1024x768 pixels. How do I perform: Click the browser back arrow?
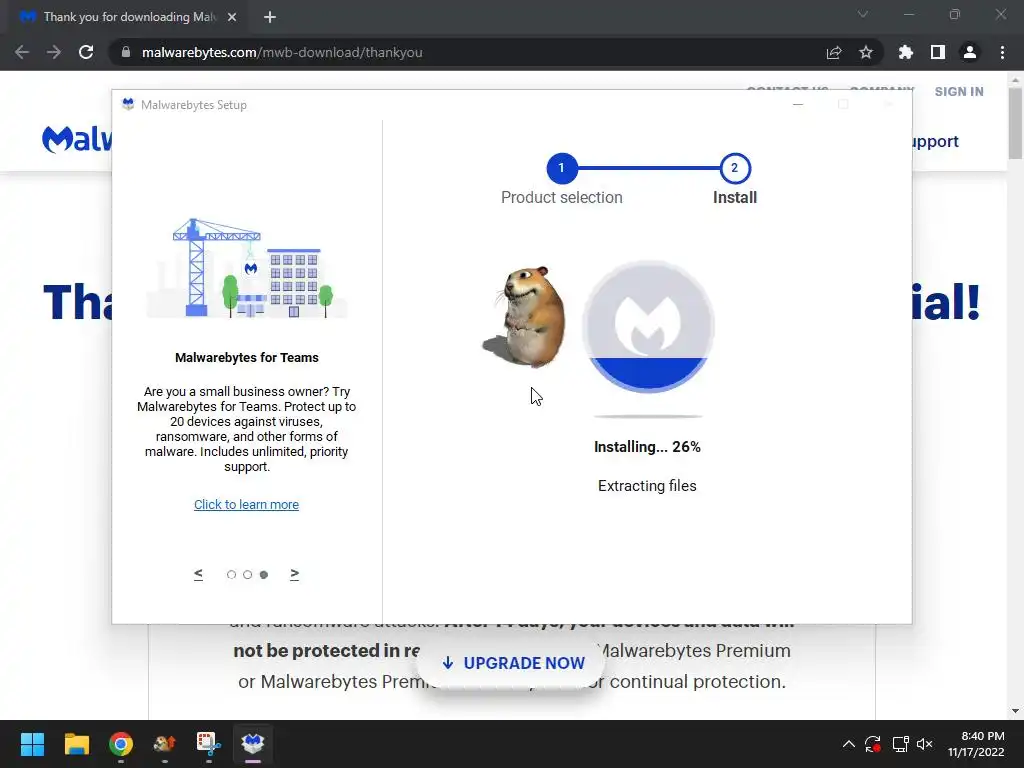pos(22,52)
